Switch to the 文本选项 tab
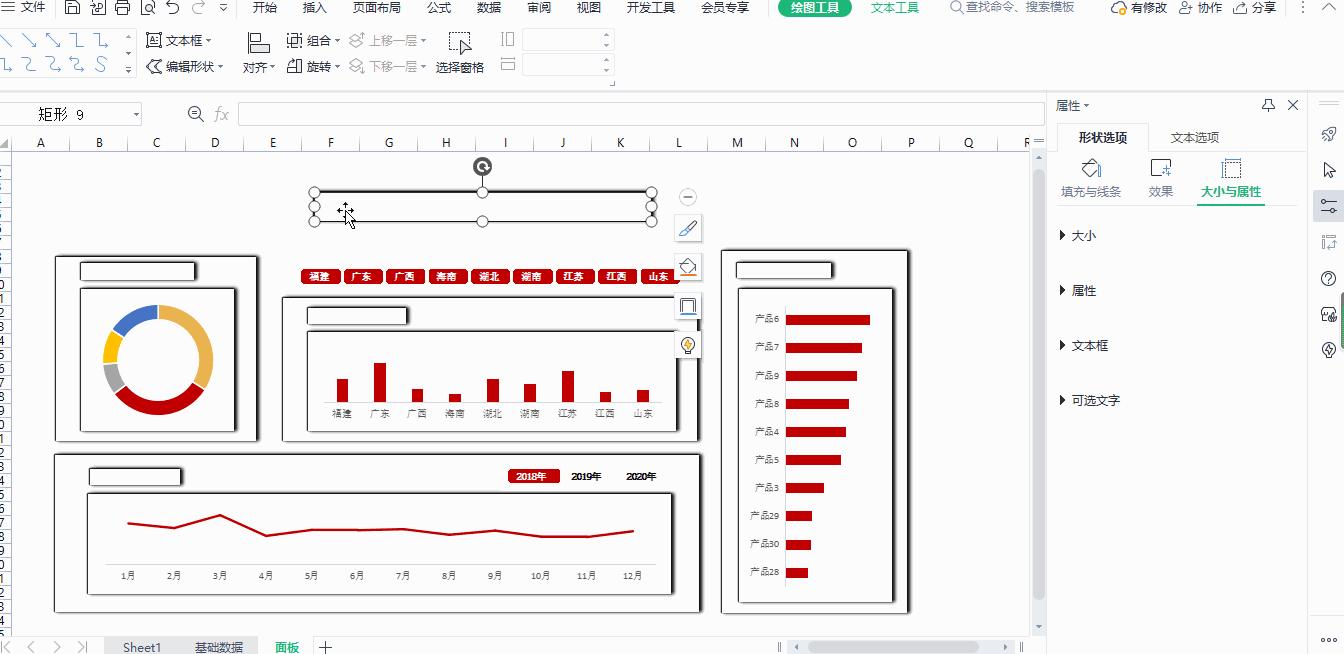This screenshot has width=1344, height=654. 1195,138
